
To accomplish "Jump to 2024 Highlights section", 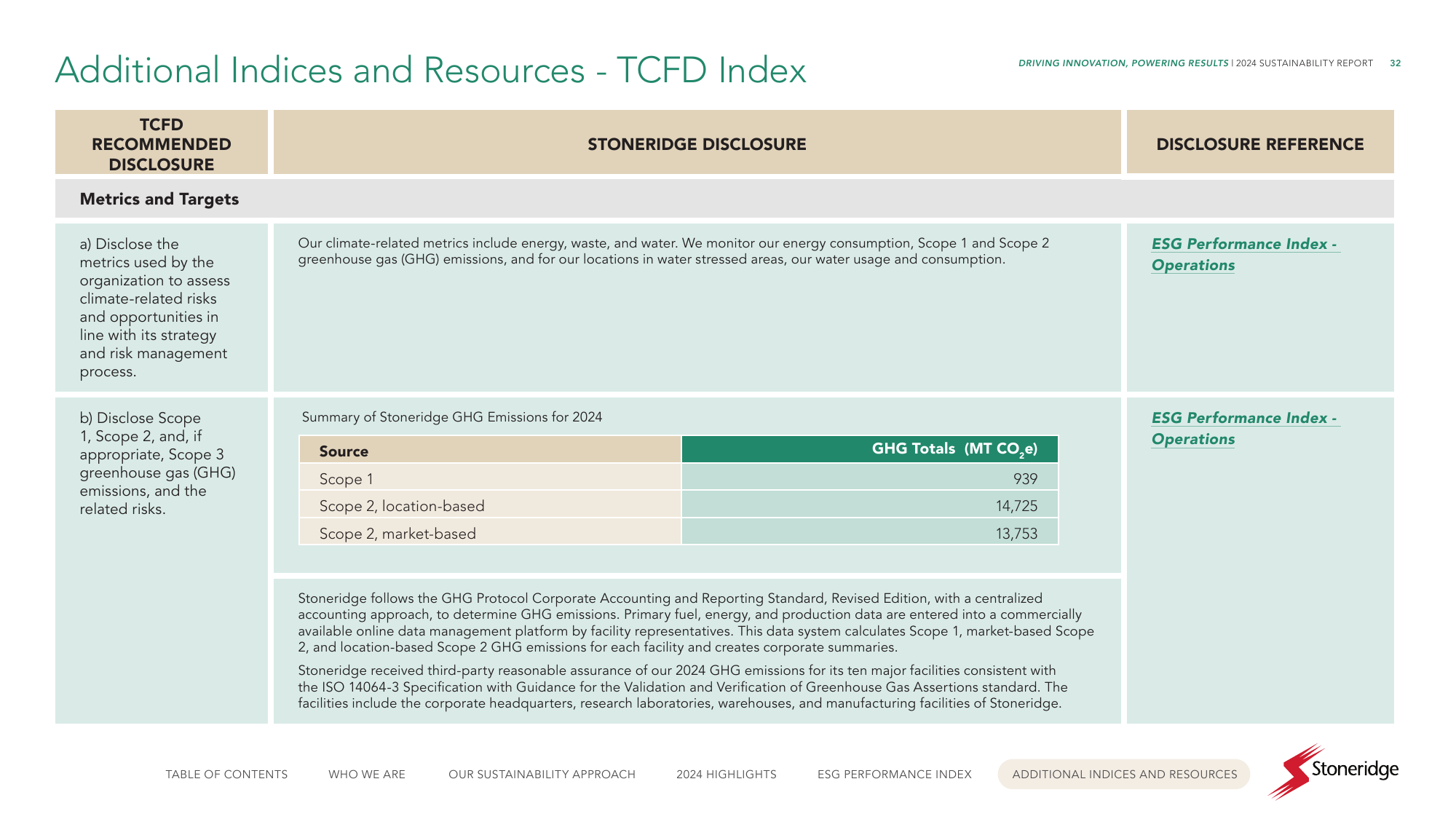I will pos(727,774).
